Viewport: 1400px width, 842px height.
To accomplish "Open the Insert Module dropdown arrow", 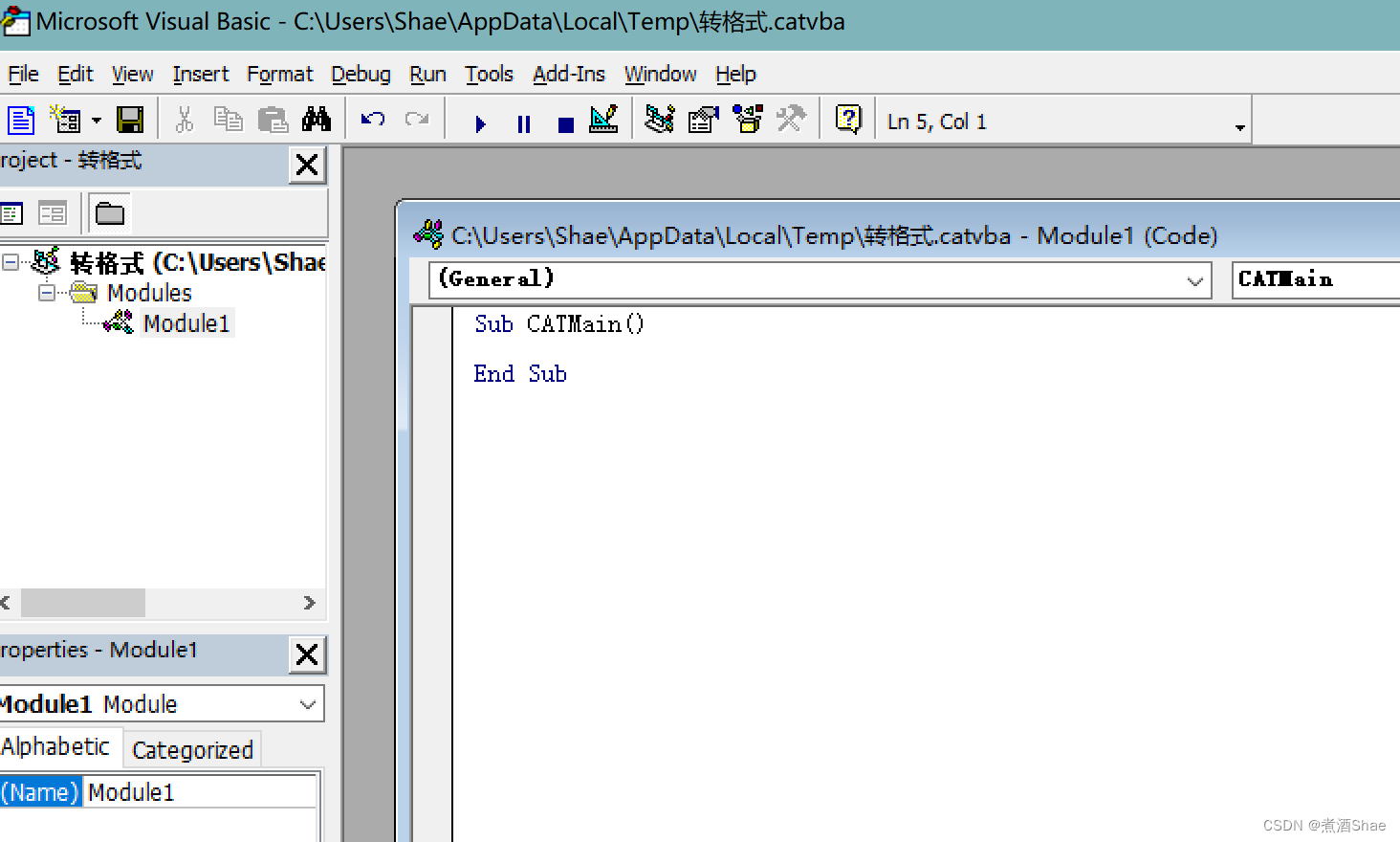I will pyautogui.click(x=97, y=121).
